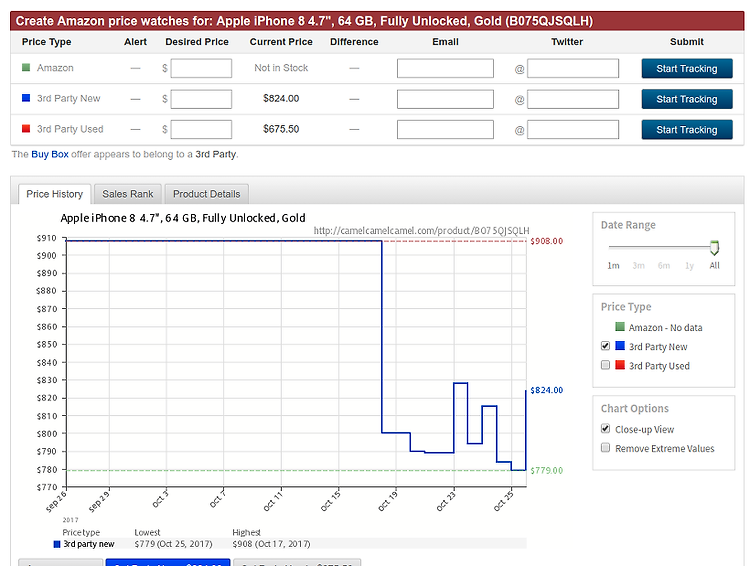Focus the 3rd Party New Twitter field

(x=573, y=99)
